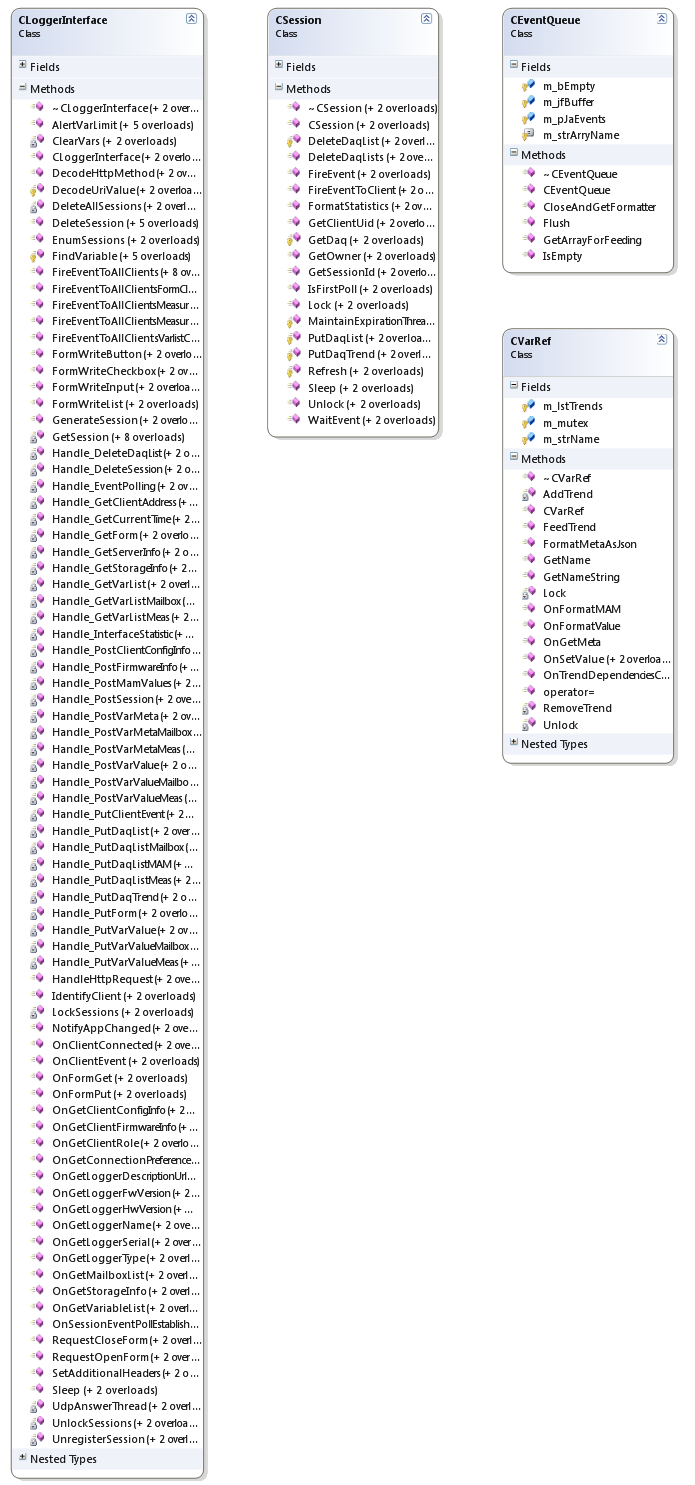Select the FormatStatistics method in CSession

click(369, 206)
